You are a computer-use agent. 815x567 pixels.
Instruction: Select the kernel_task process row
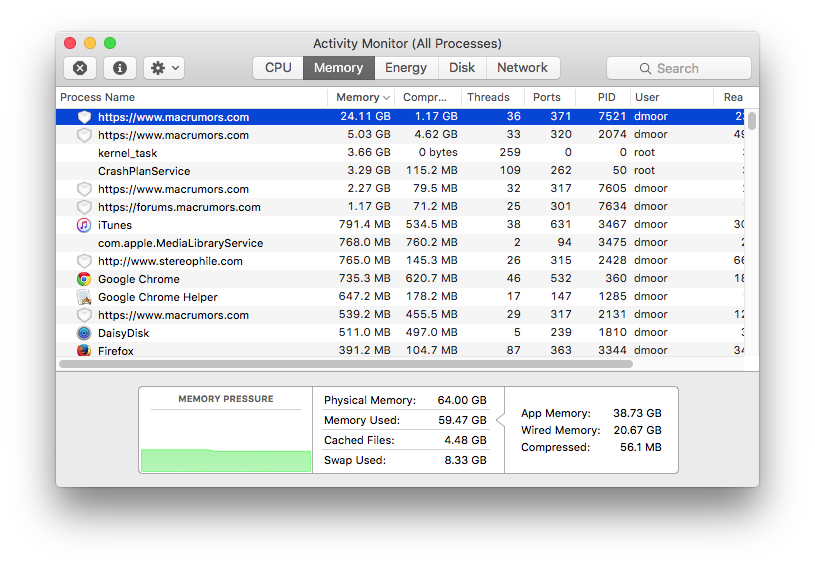click(x=400, y=153)
